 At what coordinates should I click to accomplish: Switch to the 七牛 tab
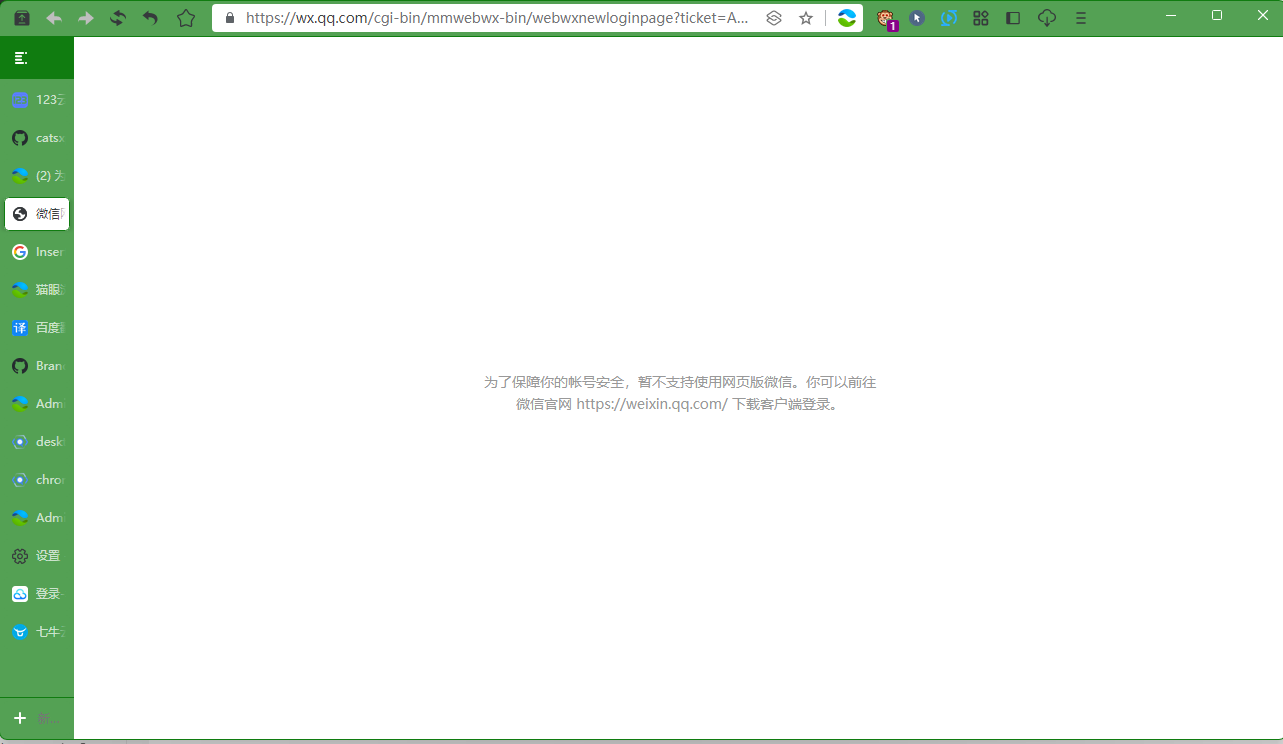pyautogui.click(x=37, y=632)
